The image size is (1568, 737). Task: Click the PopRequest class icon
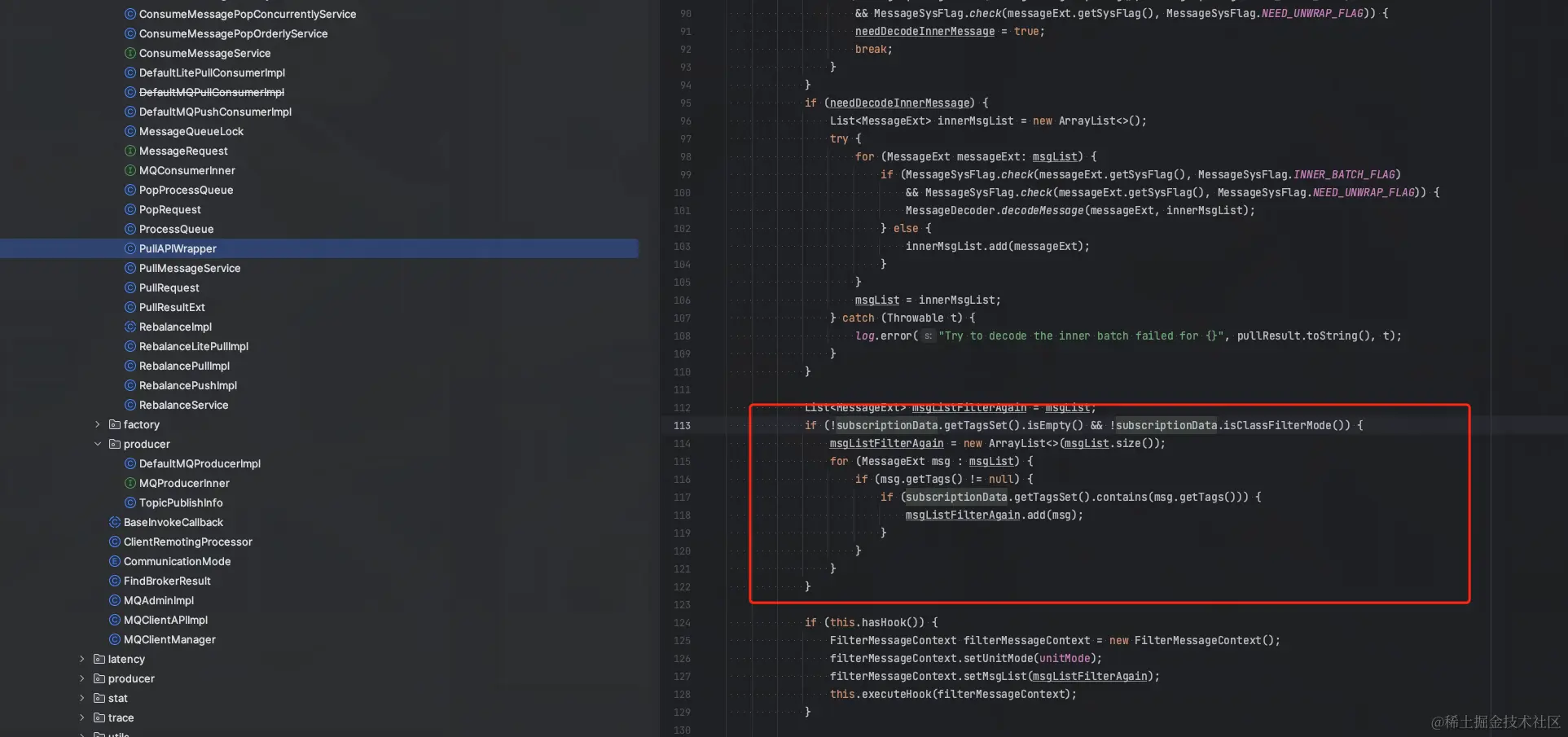coord(130,209)
